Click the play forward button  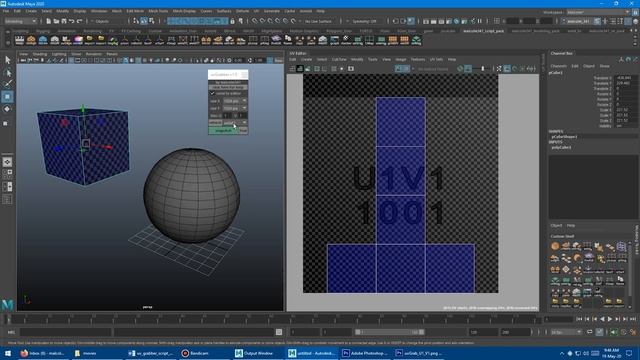point(610,319)
